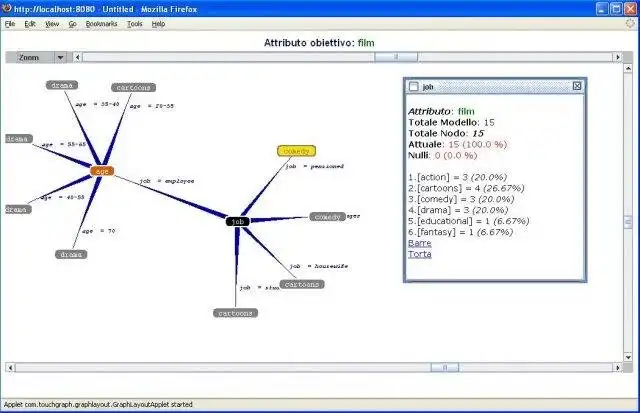This screenshot has width=640, height=413.
Task: Click the cartoons node at top
Action: coord(133,87)
